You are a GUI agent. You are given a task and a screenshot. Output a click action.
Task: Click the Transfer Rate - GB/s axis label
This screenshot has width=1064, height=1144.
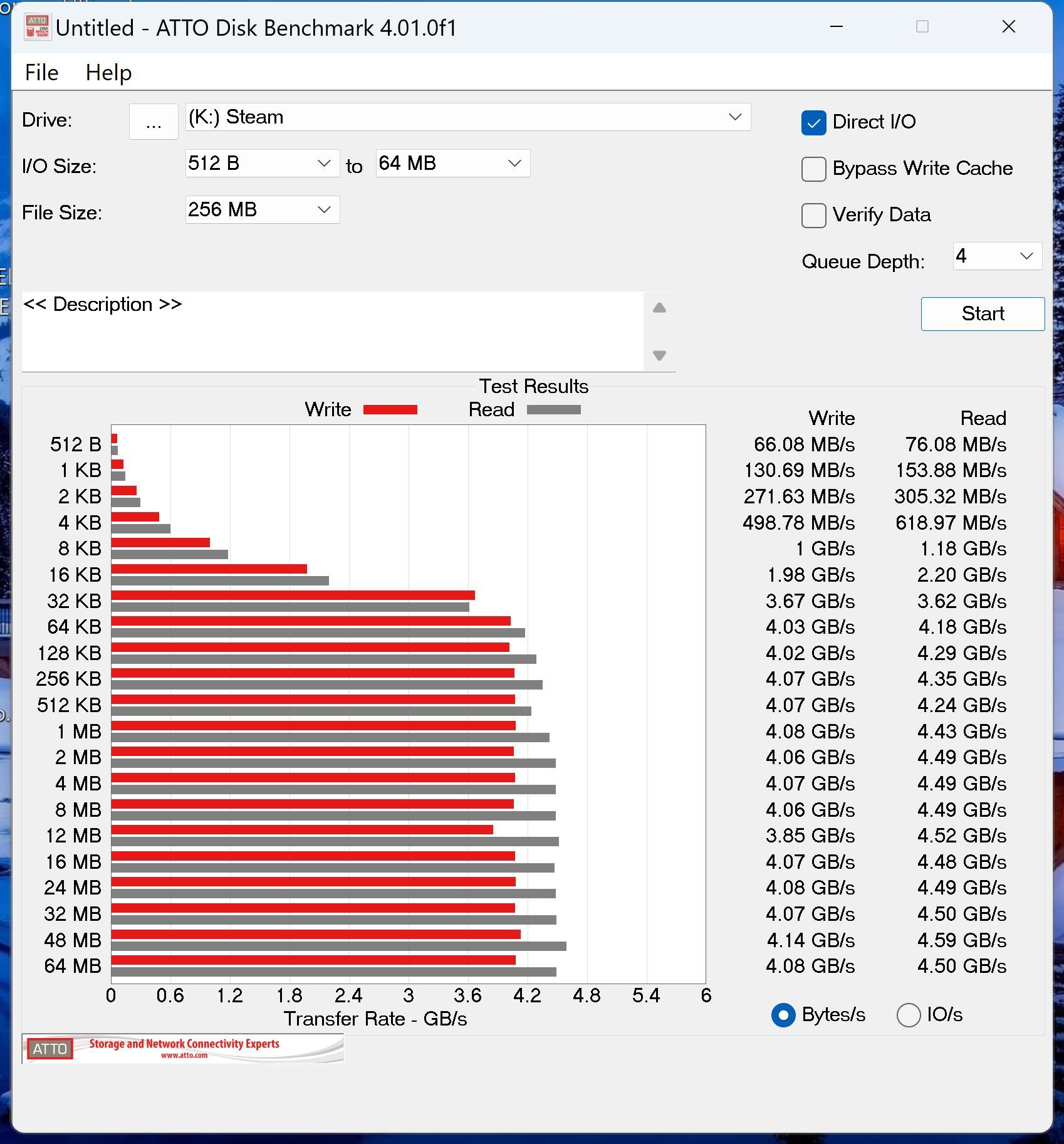coord(375,1019)
